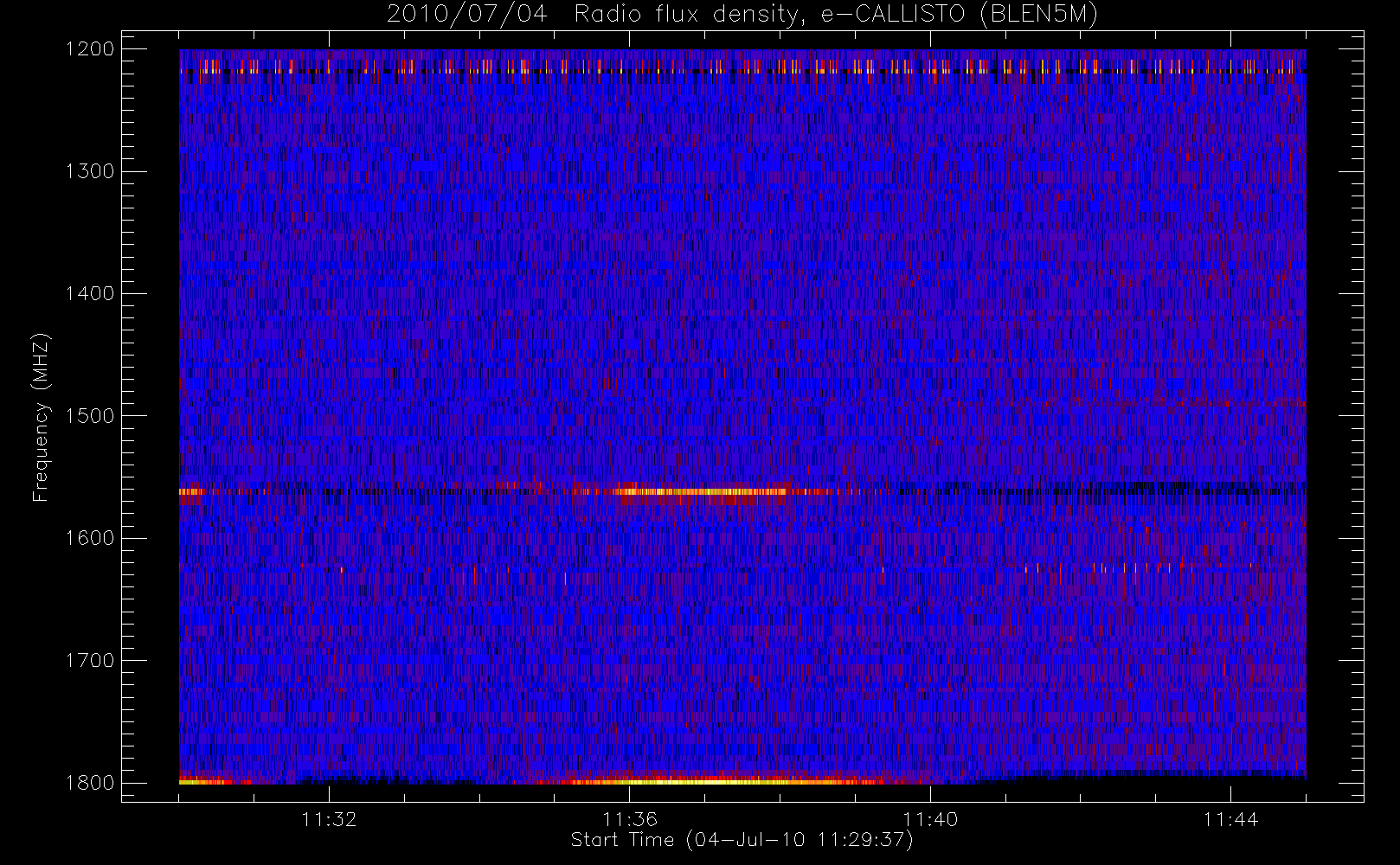
Task: Click the plot title '2010/07/04 Radio flux density, e-CALLISTO (BLEN5M)'
Action: [x=742, y=15]
